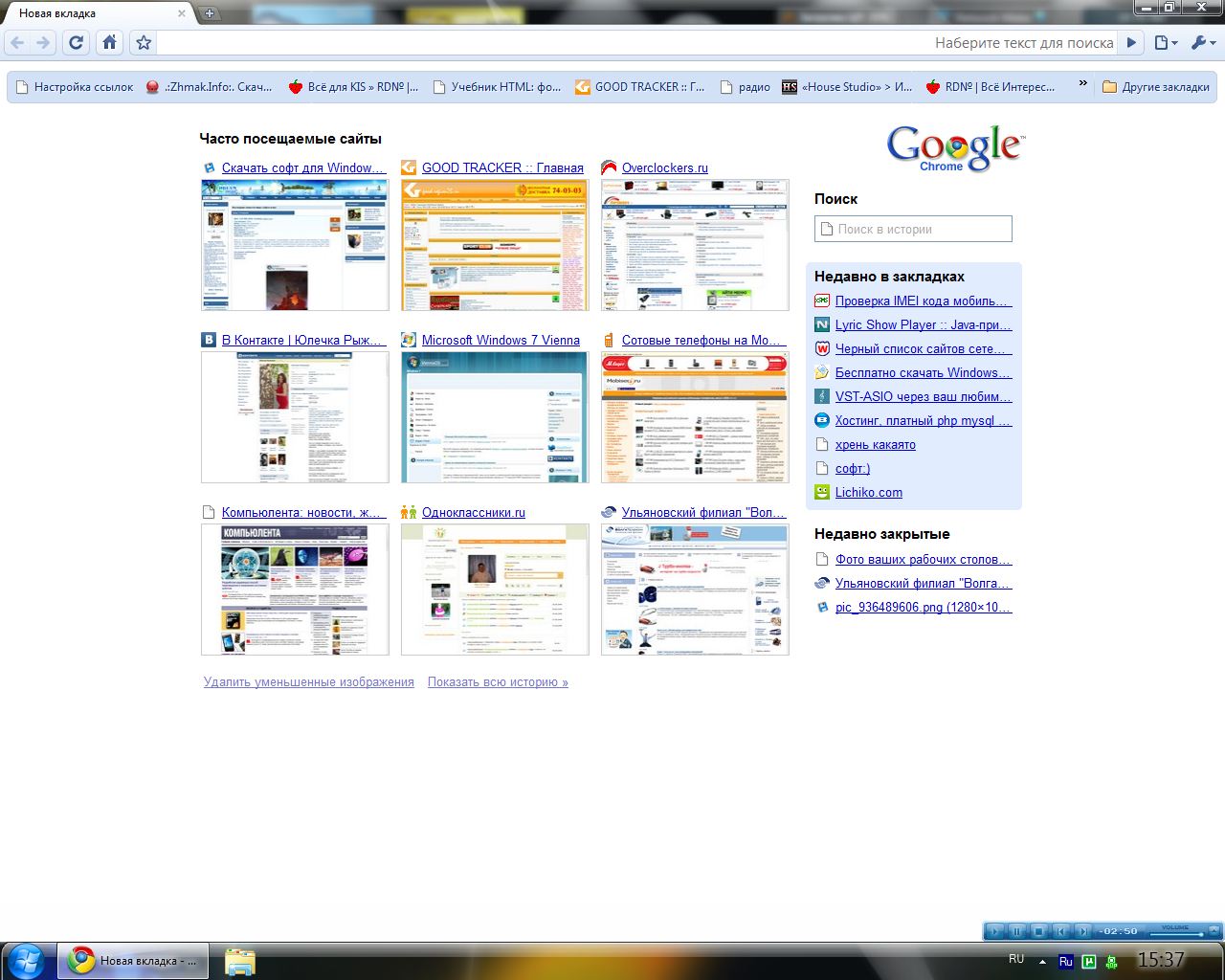1225x980 pixels.
Task: Click the Компьюлента site thumbnail
Action: point(295,590)
